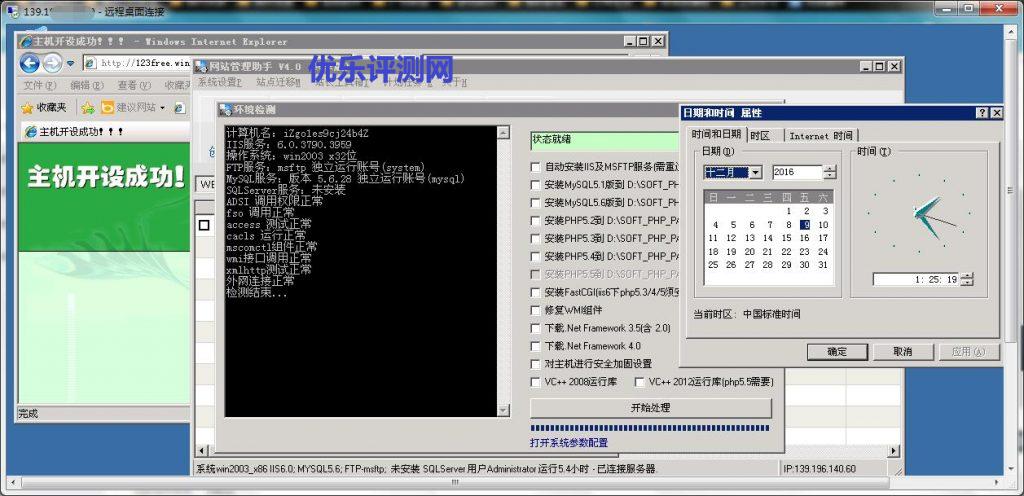This screenshot has height=496, width=1024.
Task: Select day 15 in the calendar
Action: [x=786, y=238]
